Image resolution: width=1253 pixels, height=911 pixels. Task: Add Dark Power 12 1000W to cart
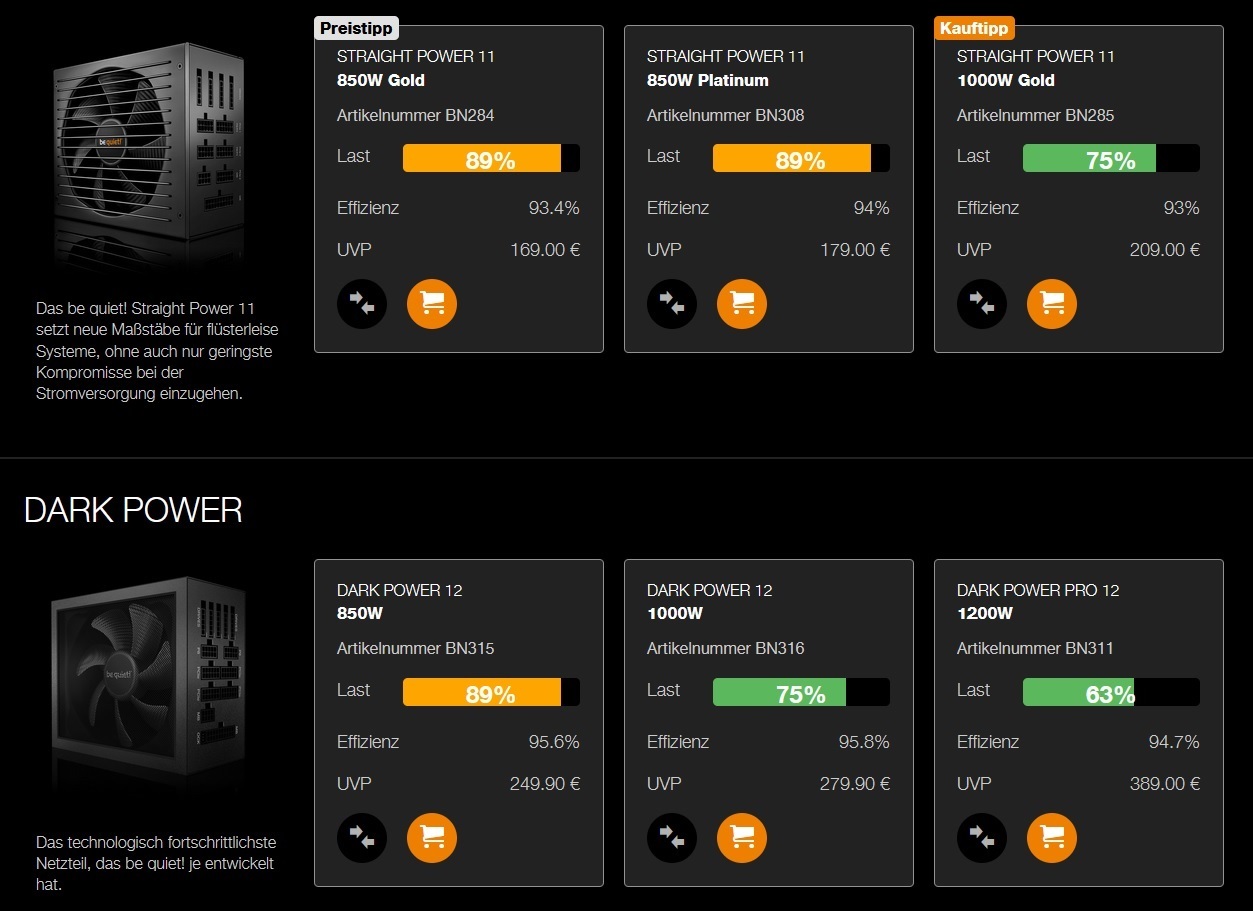[x=742, y=837]
